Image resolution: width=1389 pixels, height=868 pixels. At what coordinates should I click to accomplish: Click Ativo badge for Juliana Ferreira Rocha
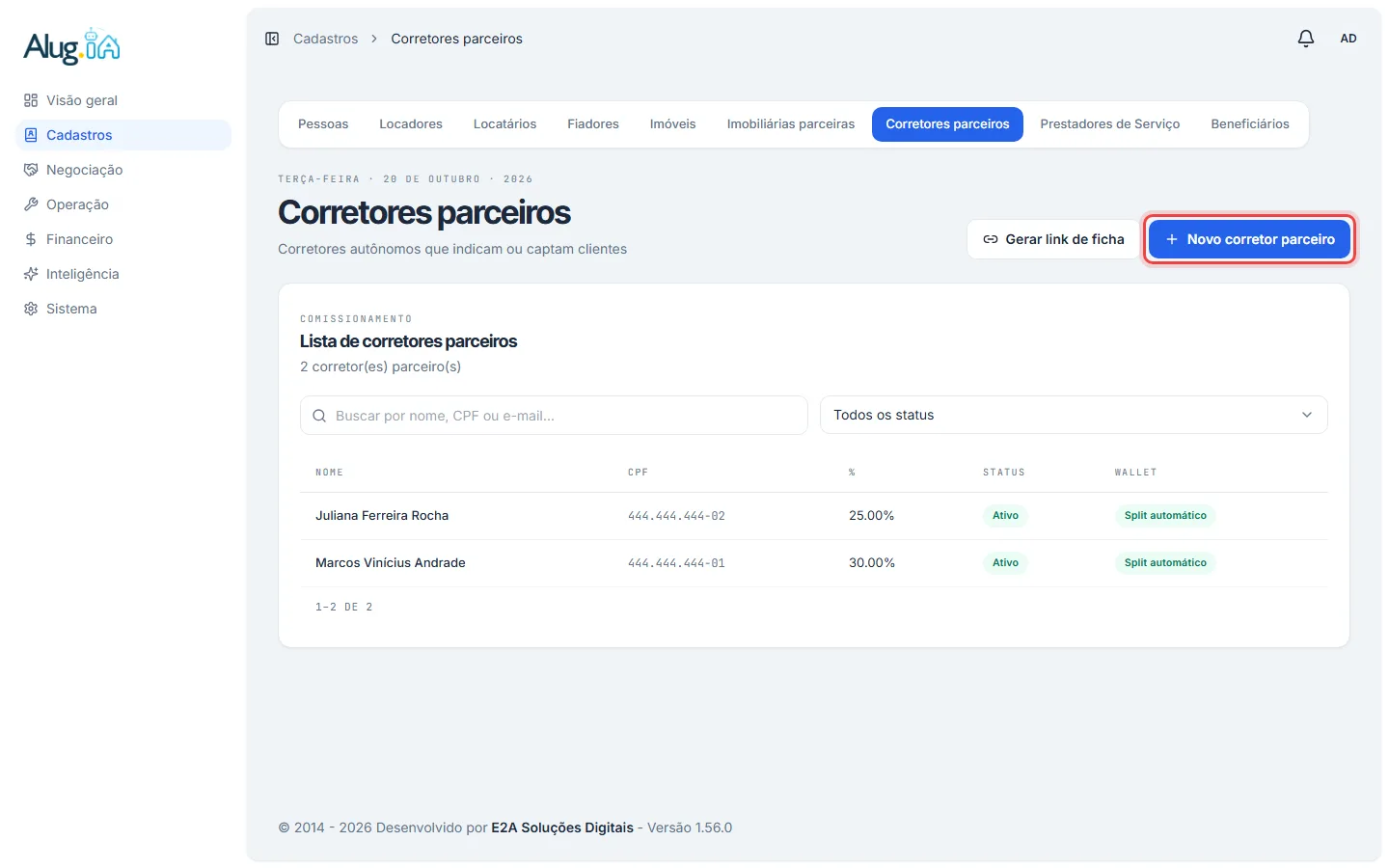click(1005, 516)
